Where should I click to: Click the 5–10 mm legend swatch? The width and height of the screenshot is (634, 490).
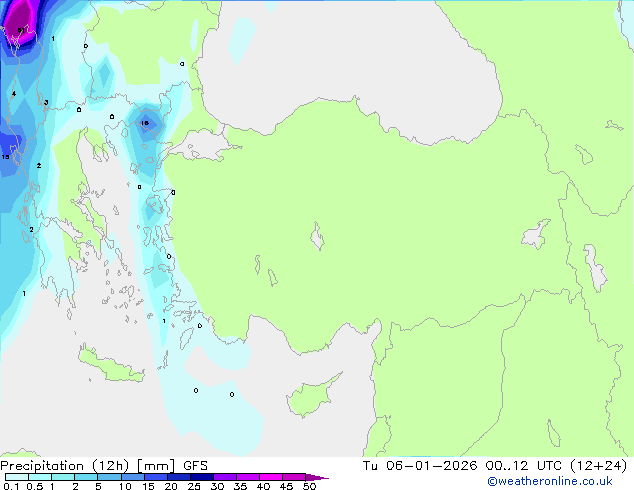coord(109,477)
